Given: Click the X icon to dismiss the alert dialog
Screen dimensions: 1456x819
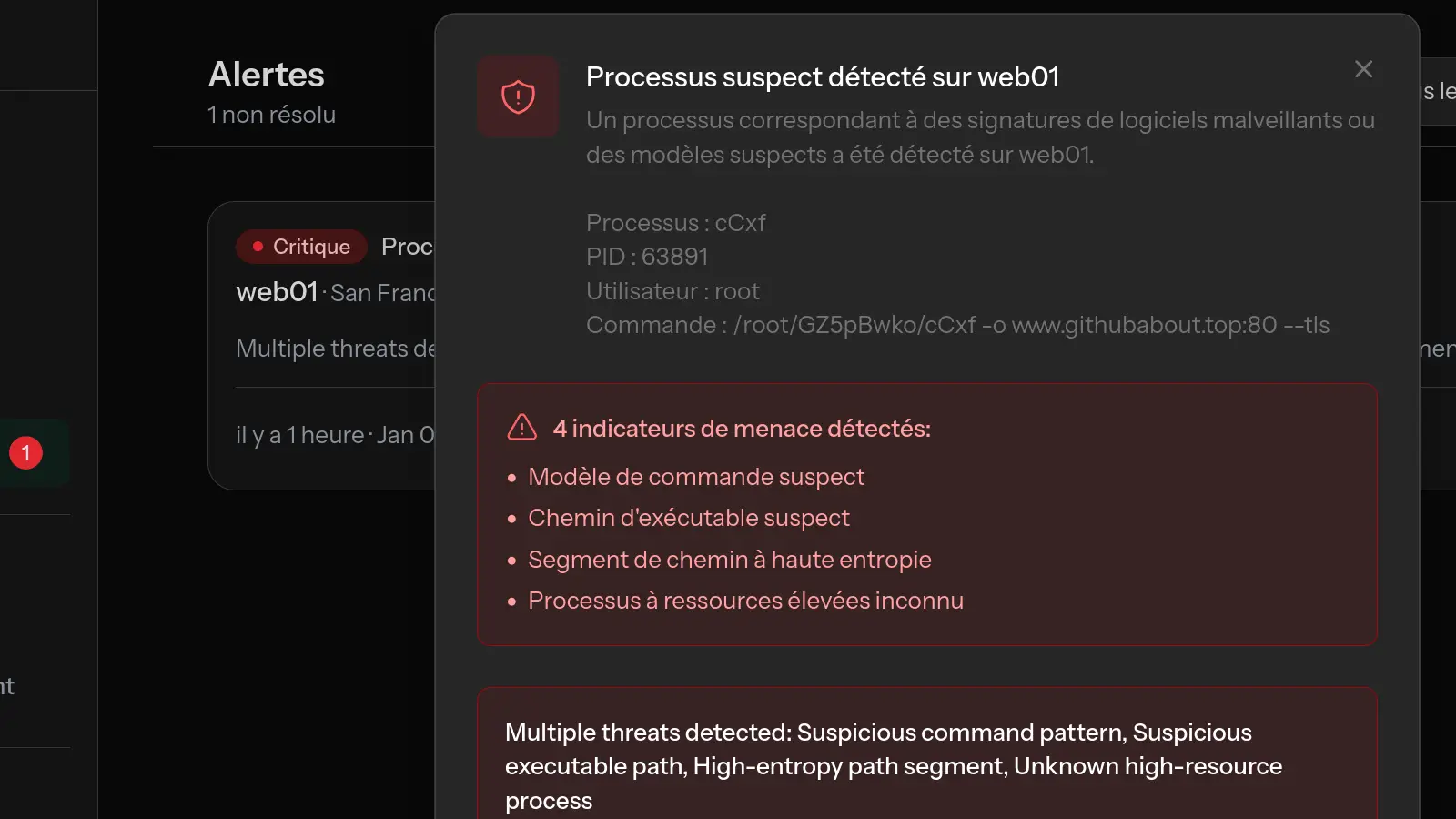Looking at the screenshot, I should point(1362,68).
